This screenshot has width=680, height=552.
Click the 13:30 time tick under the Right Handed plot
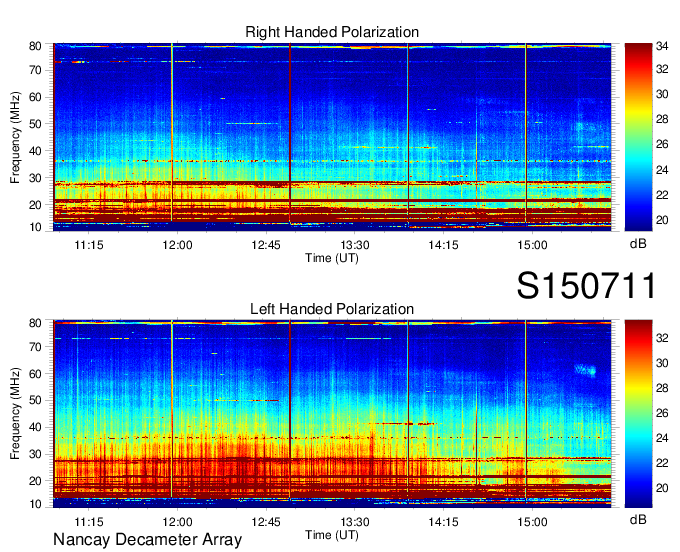point(355,245)
